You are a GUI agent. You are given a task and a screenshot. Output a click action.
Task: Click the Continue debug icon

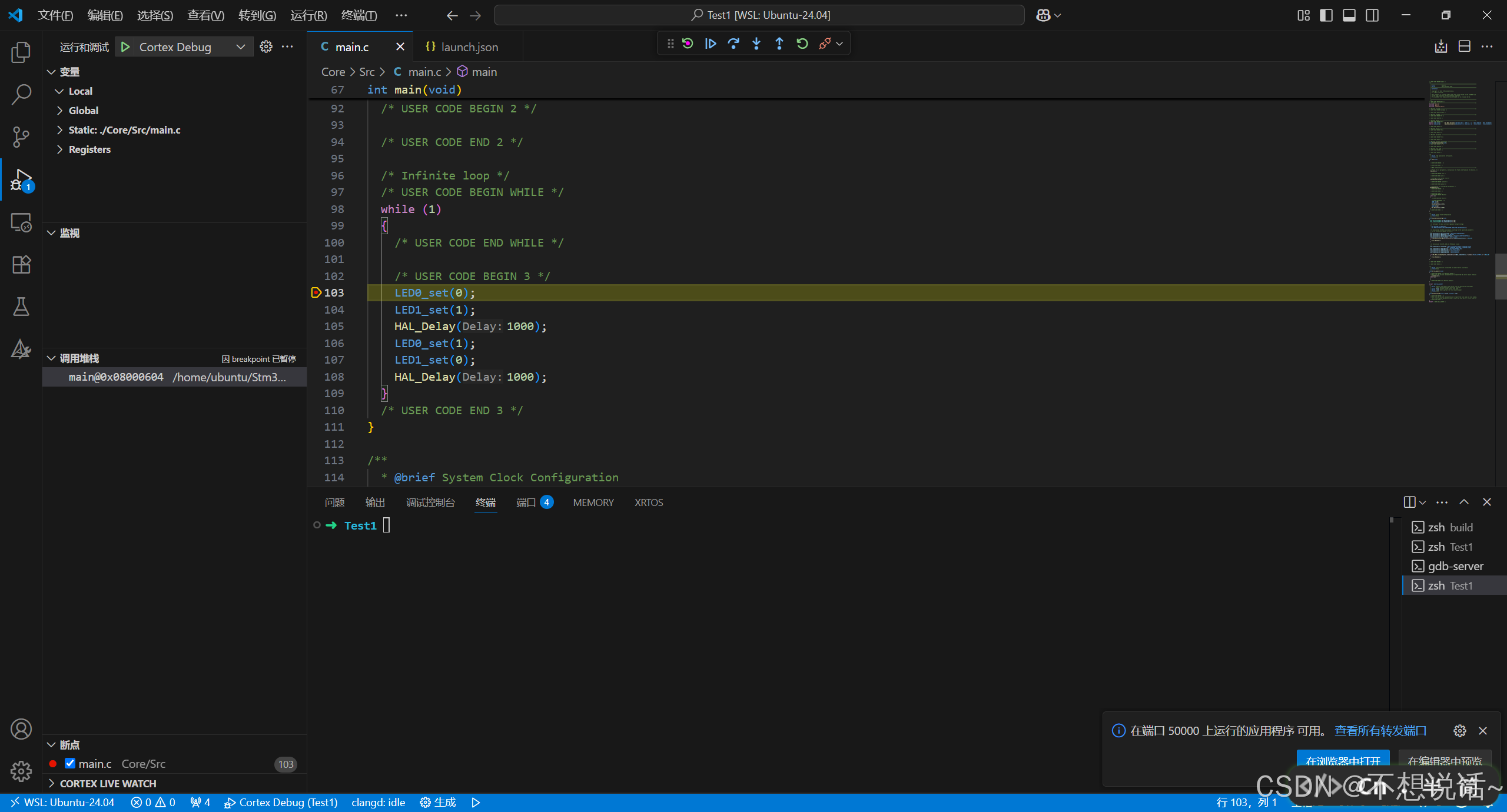coord(710,43)
